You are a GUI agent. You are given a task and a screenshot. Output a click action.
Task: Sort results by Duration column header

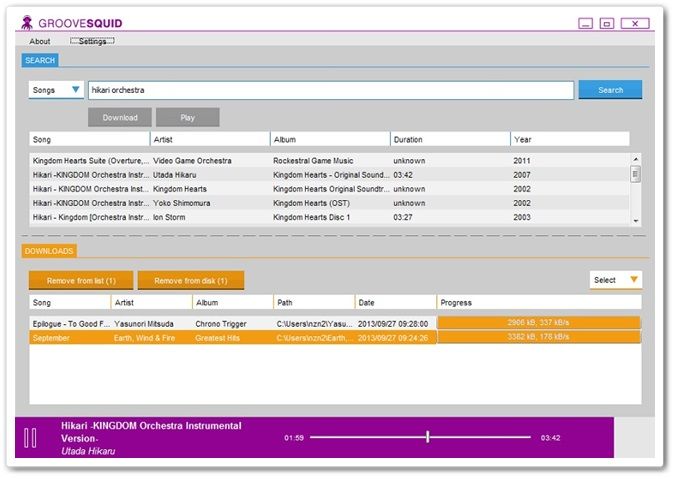click(450, 139)
